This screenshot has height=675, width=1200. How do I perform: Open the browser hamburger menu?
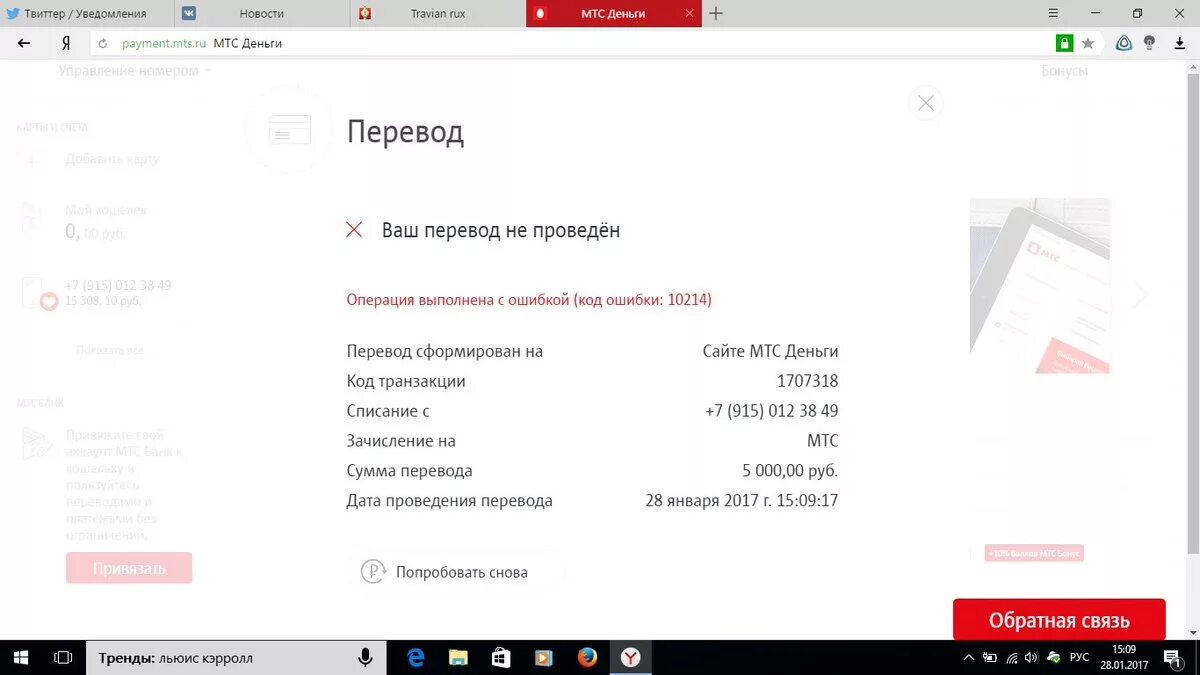click(1053, 13)
